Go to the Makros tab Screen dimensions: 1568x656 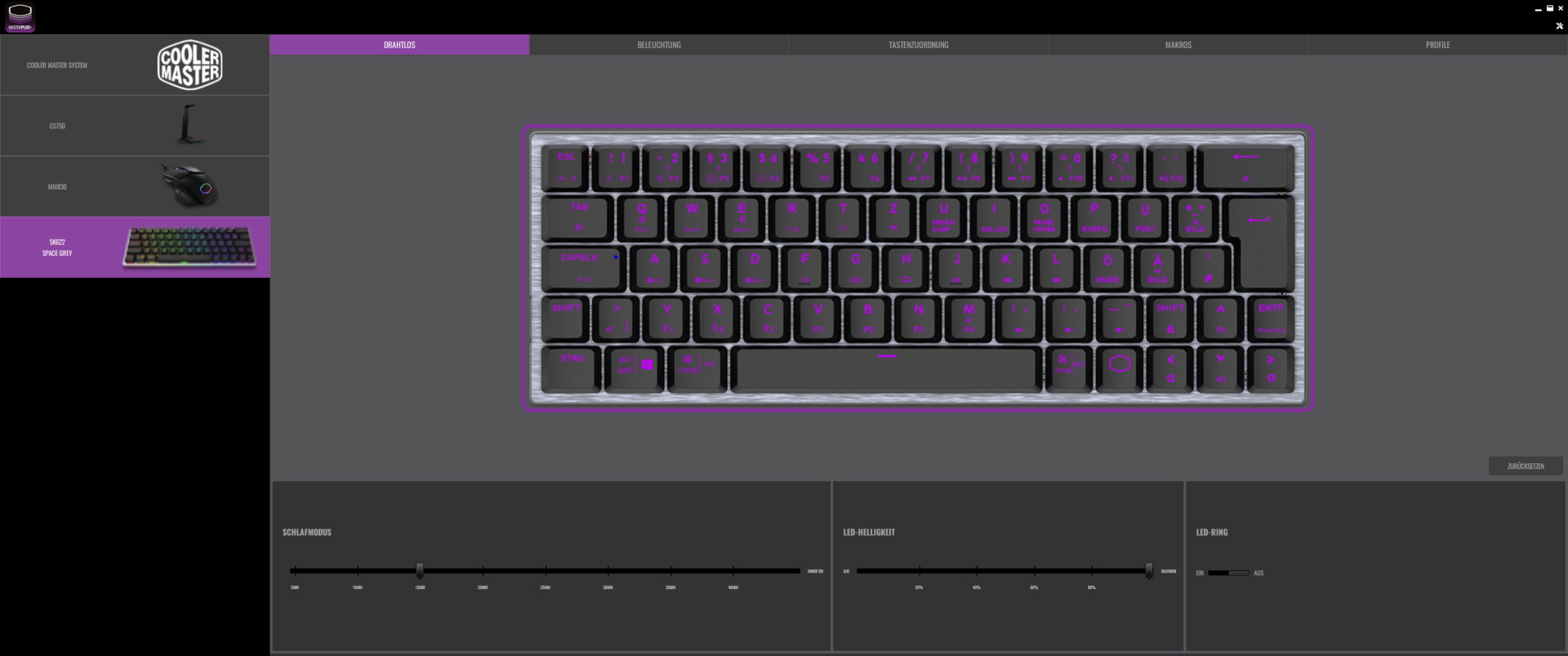1178,45
